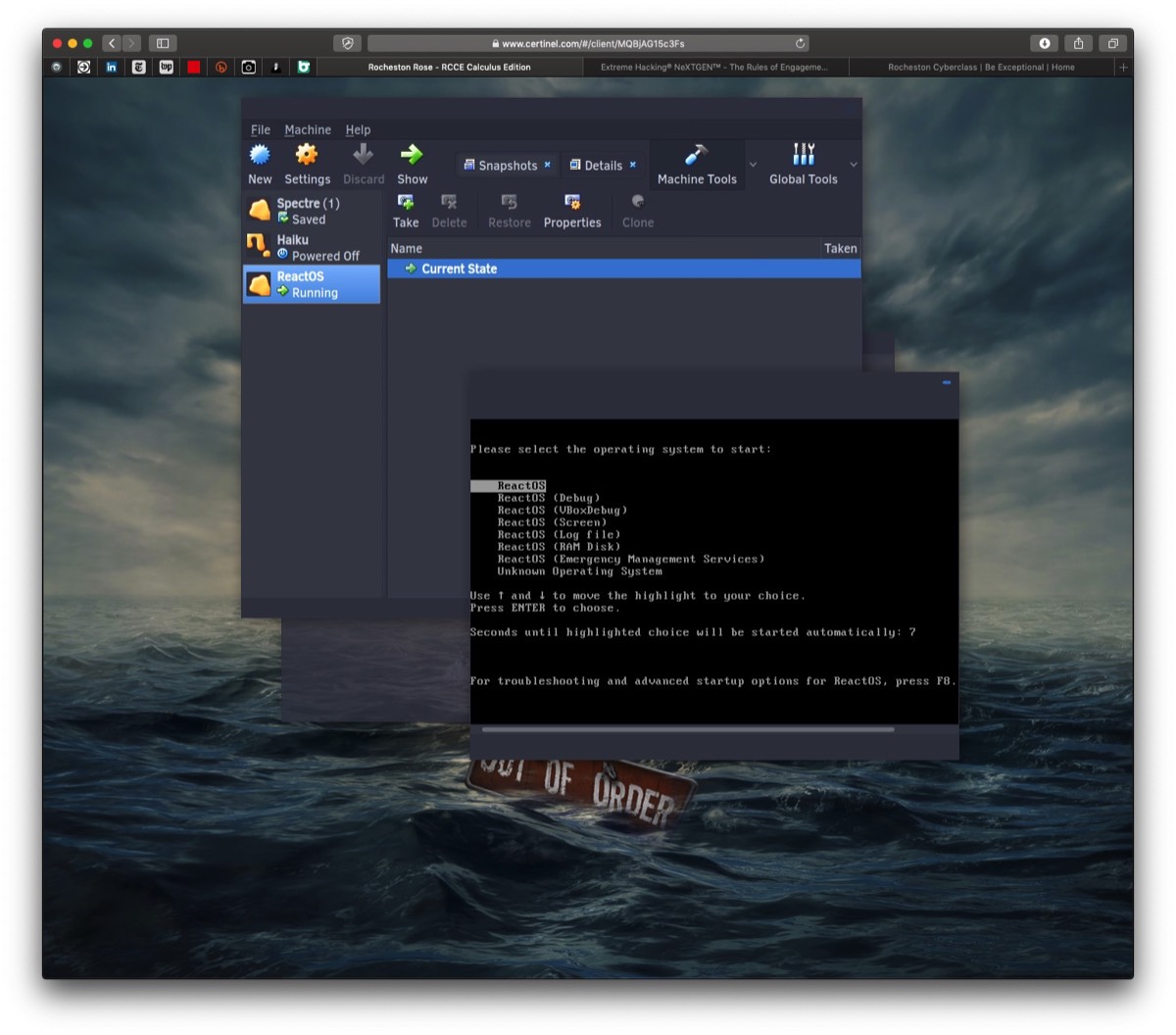The image size is (1176, 1035).
Task: Add a new Safari tab plus
Action: (x=1124, y=68)
